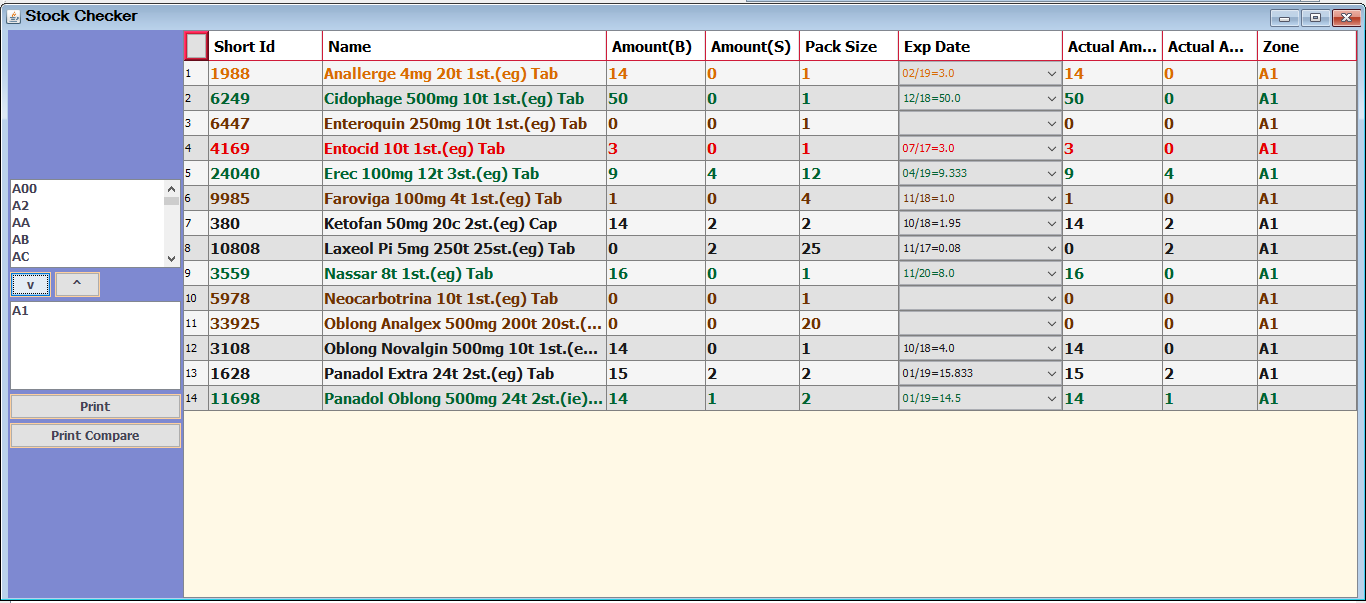Open Exp Date dropdown for Ketofan 50mg
The image size is (1366, 603).
coord(1051,224)
